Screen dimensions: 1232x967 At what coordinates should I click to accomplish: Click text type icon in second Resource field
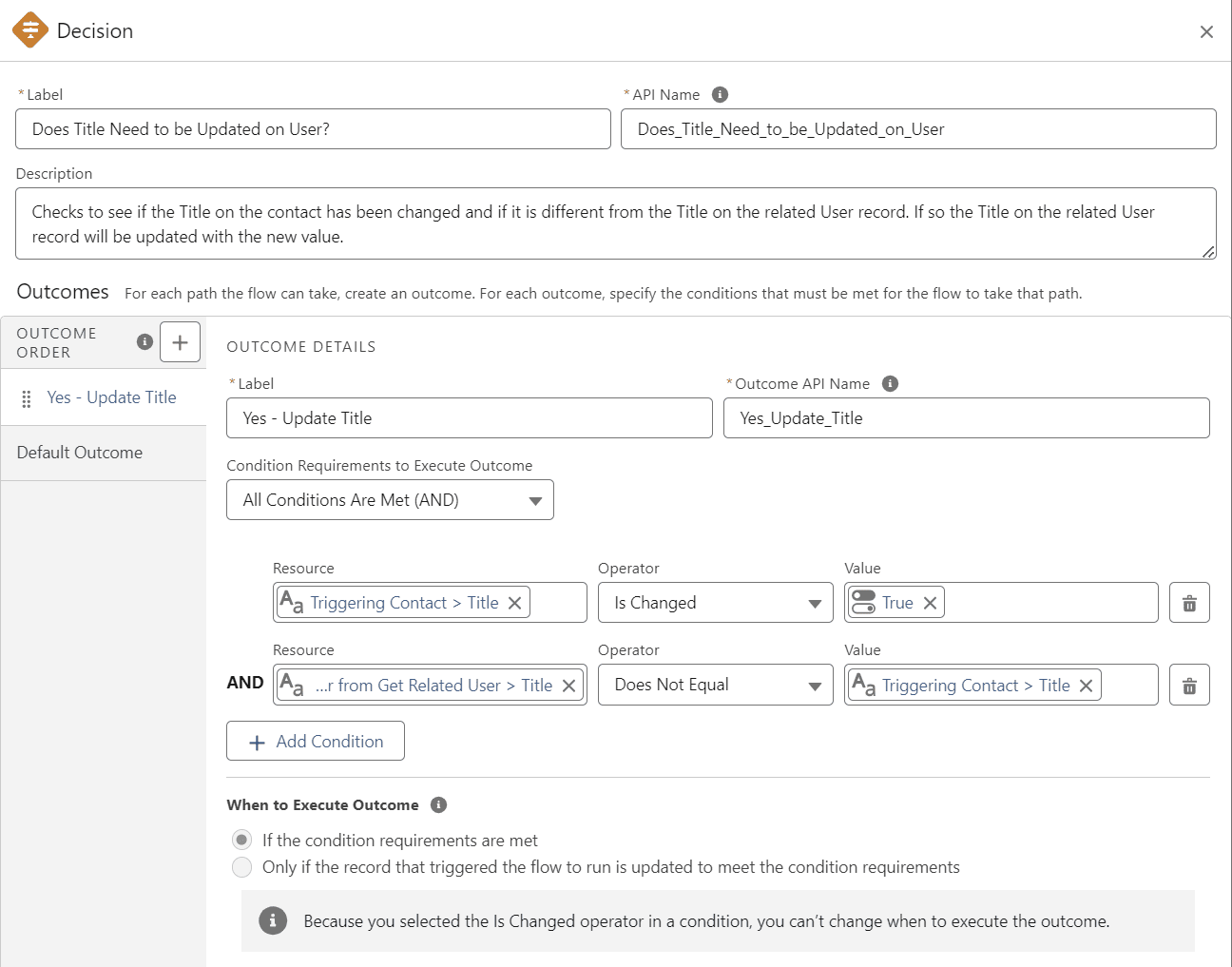coord(291,685)
